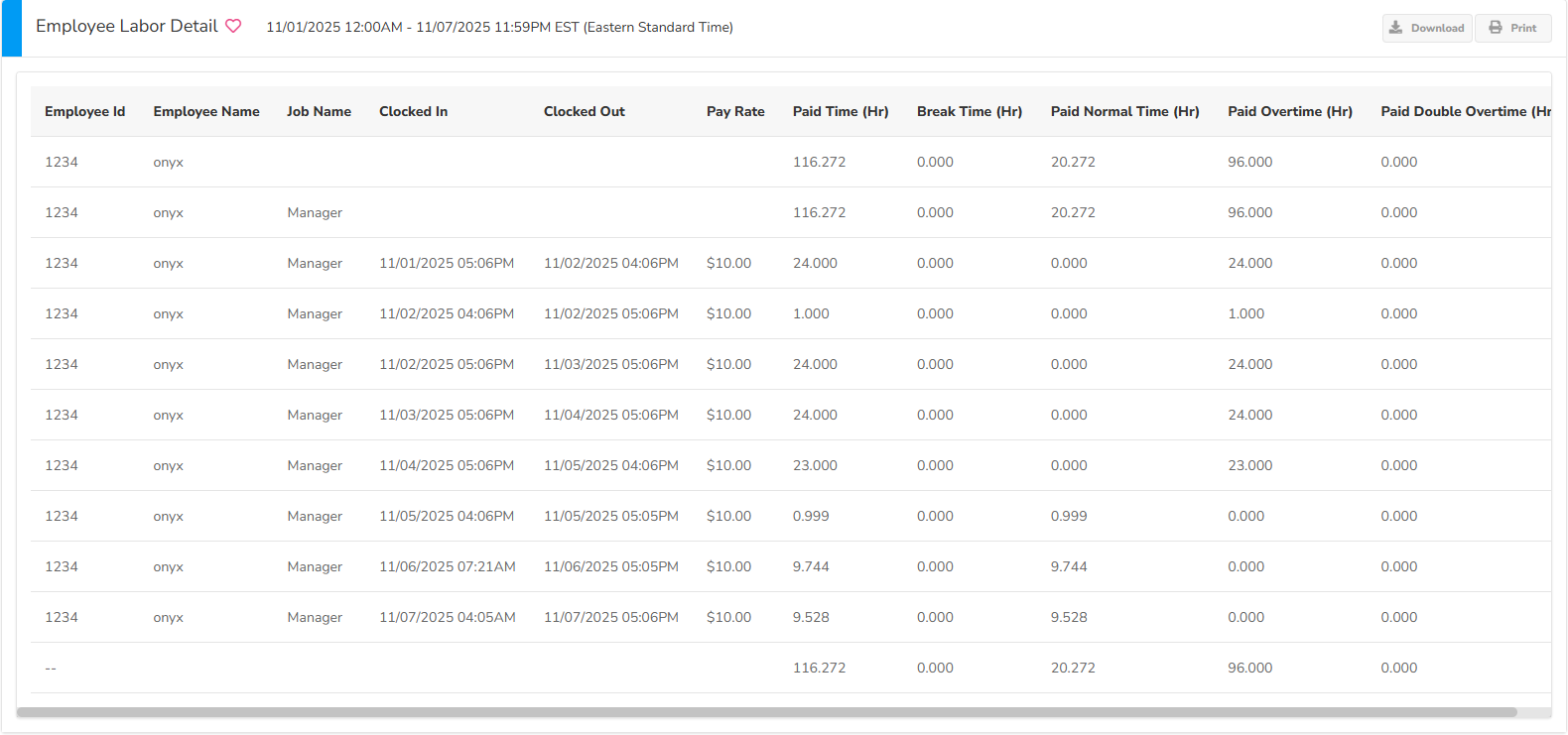Image resolution: width=1568 pixels, height=735 pixels.
Task: Click the report date range text
Action: tap(499, 28)
